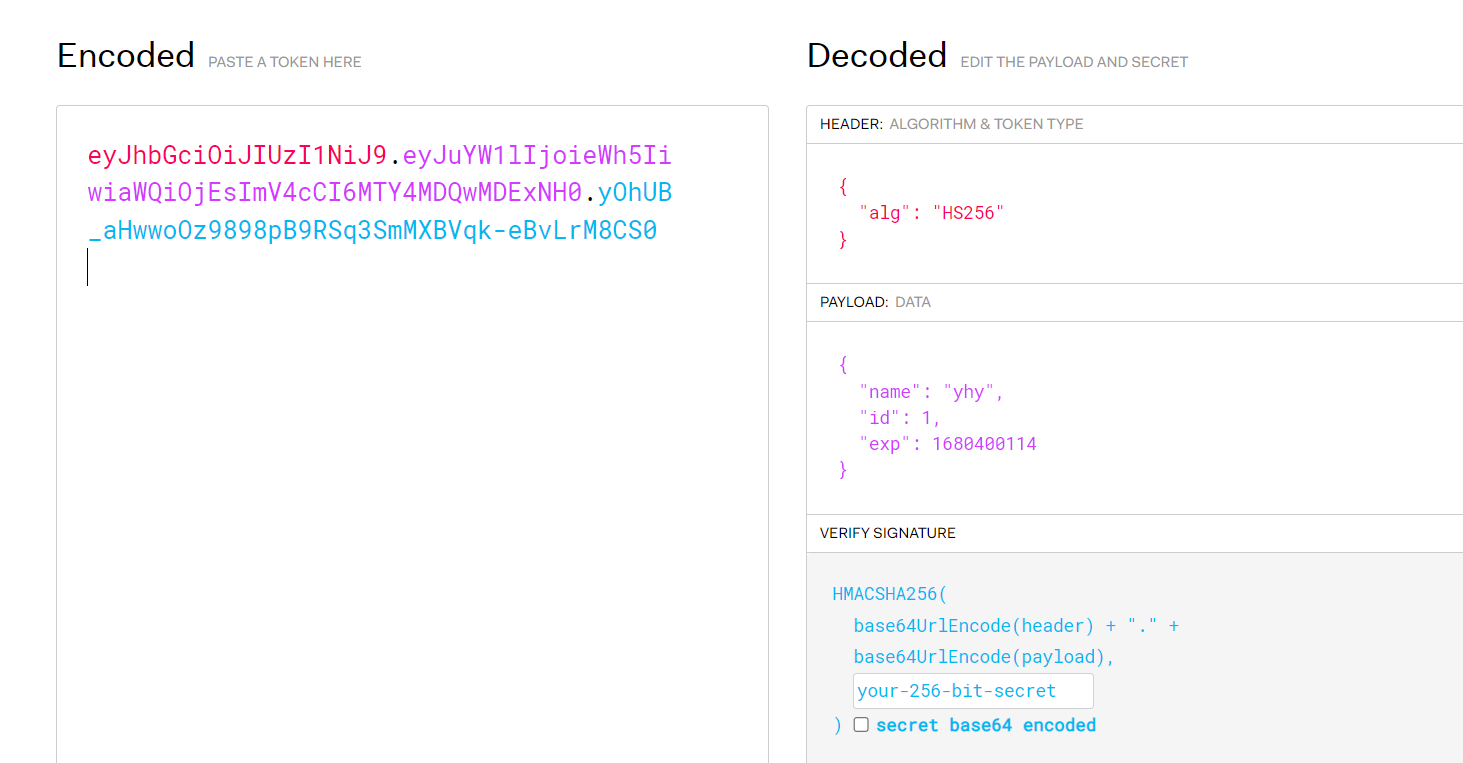Click the blue signature line _aHwwoOz9898pB9RSq3SmMXBVqk
This screenshot has height=763, width=1463.
point(372,231)
